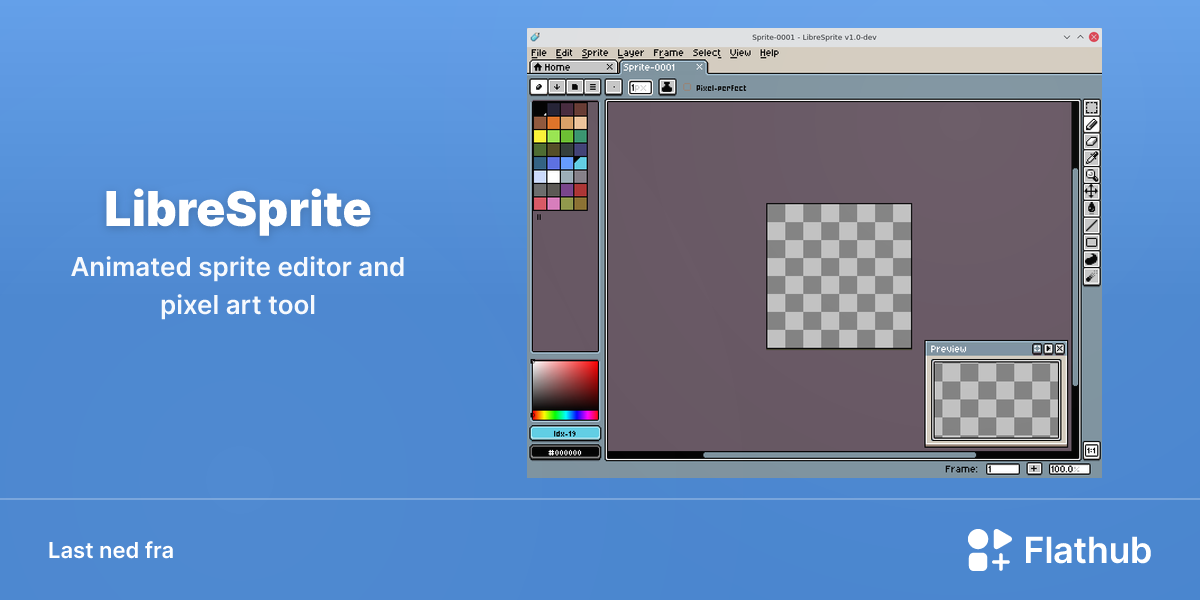Click the background color #000000 button
The height and width of the screenshot is (600, 1200).
tap(565, 452)
